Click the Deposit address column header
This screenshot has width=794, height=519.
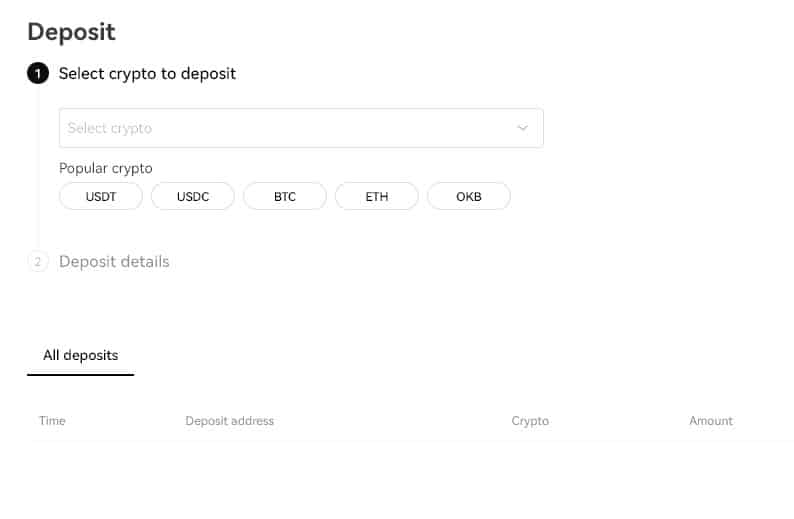click(x=229, y=421)
